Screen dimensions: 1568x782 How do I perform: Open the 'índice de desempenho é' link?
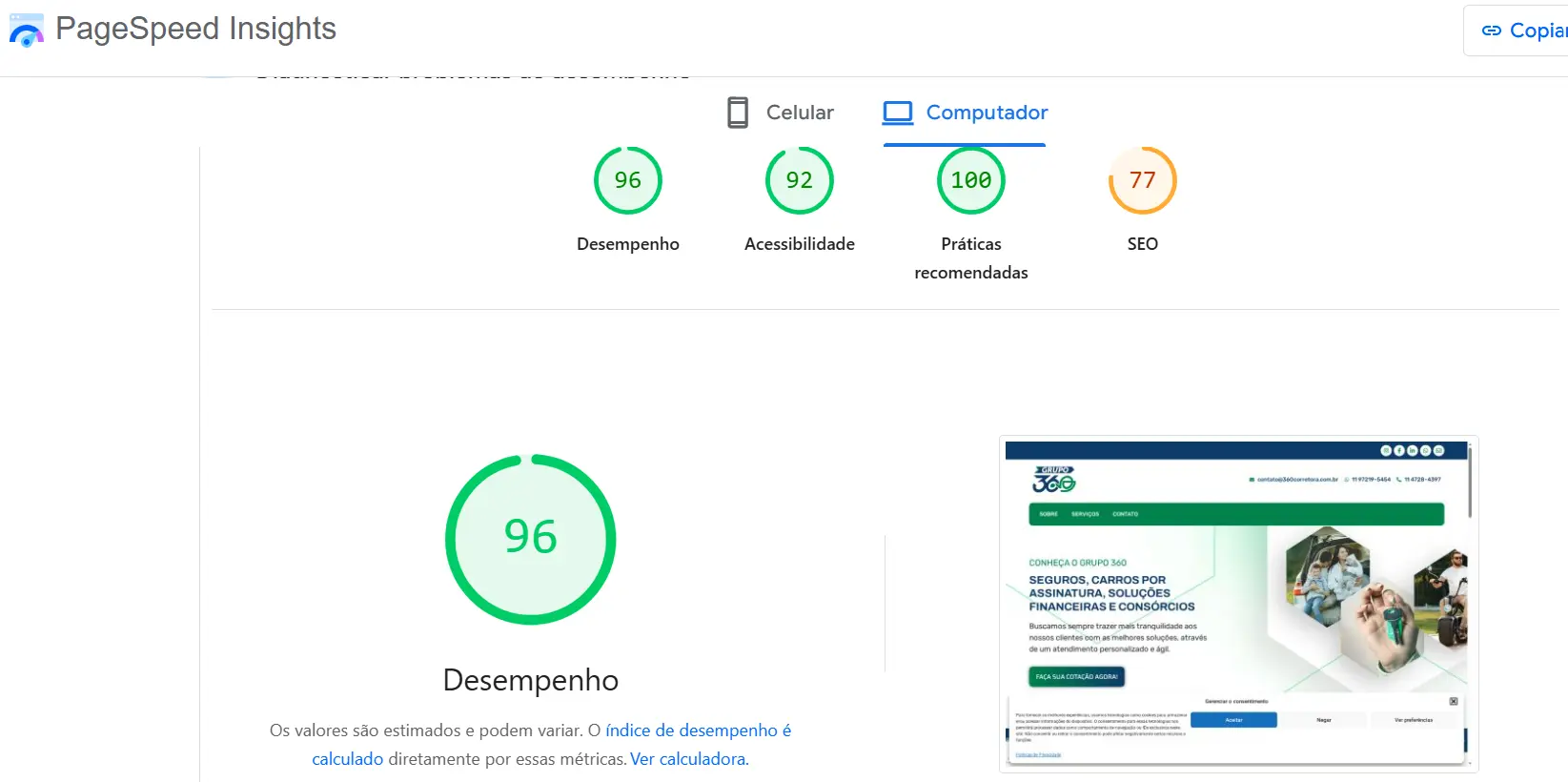coord(698,731)
